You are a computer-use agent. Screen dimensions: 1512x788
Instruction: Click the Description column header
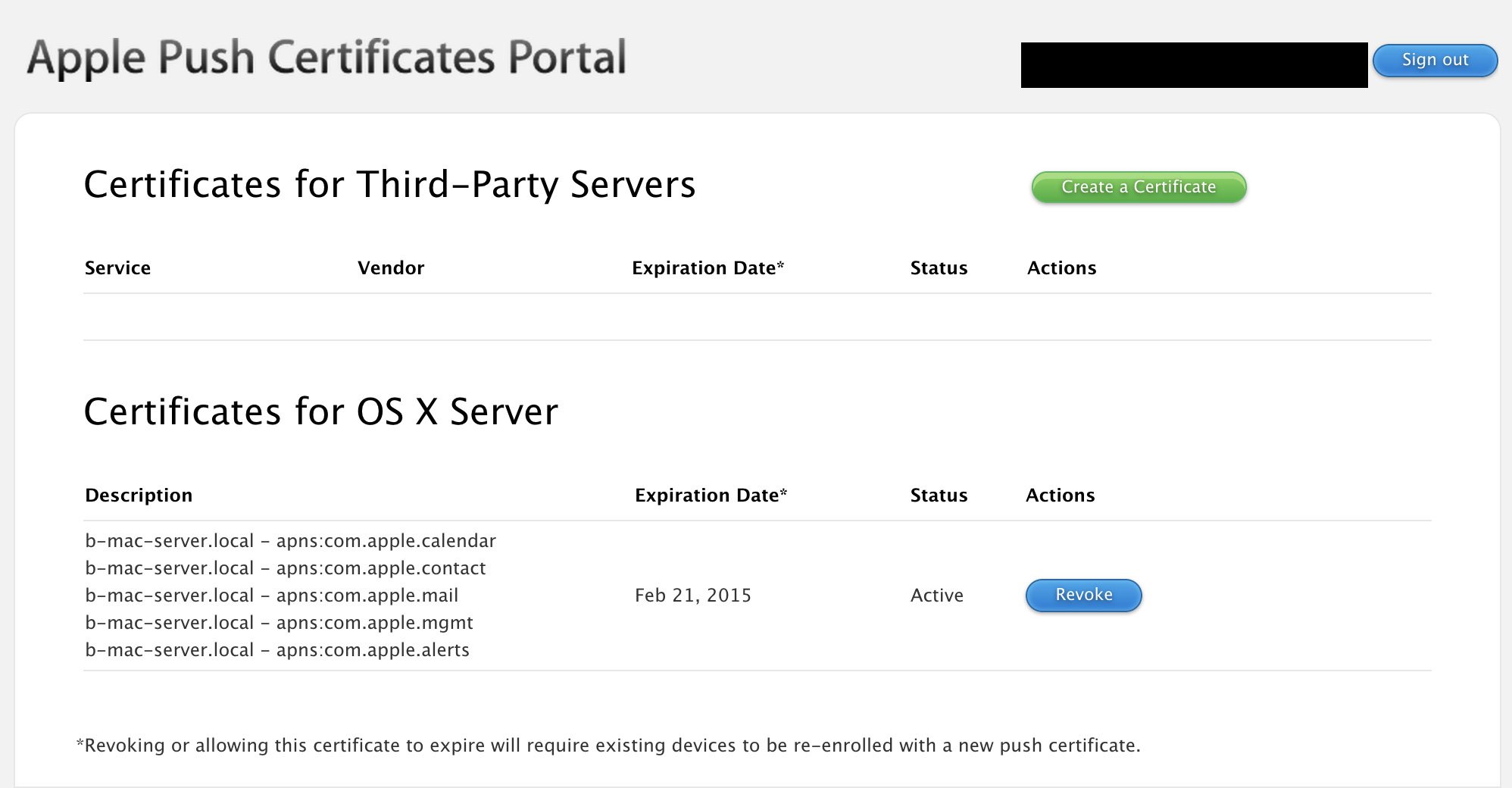[139, 496]
